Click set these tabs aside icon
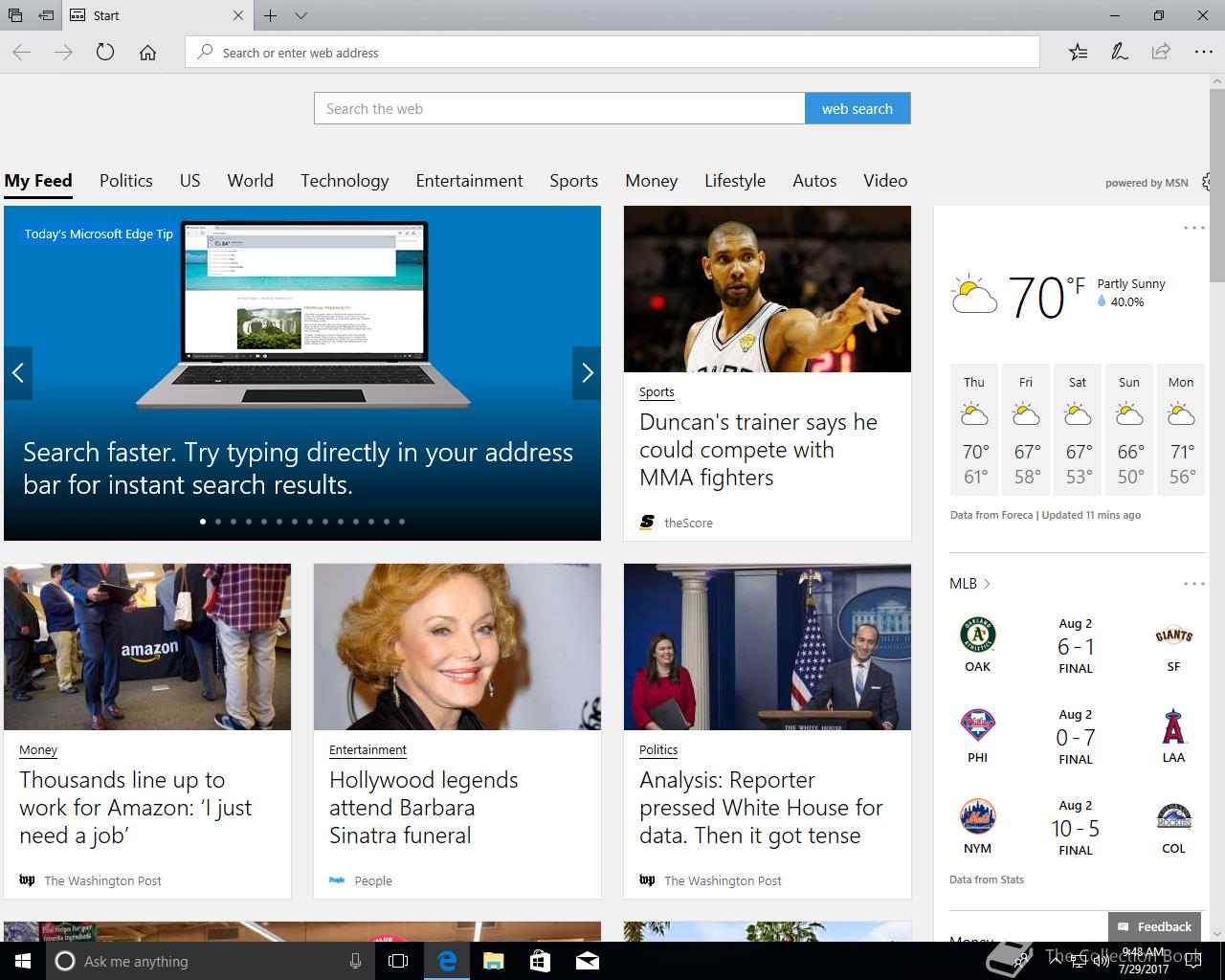Screen dimensions: 1225x980 (x=46, y=15)
